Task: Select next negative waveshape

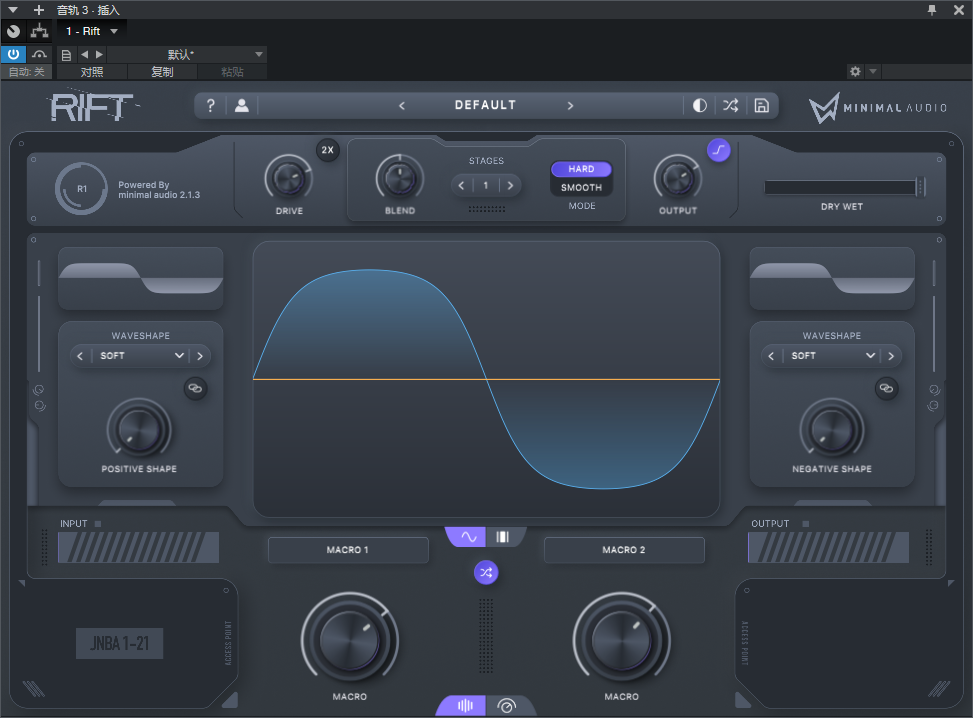Action: click(891, 356)
